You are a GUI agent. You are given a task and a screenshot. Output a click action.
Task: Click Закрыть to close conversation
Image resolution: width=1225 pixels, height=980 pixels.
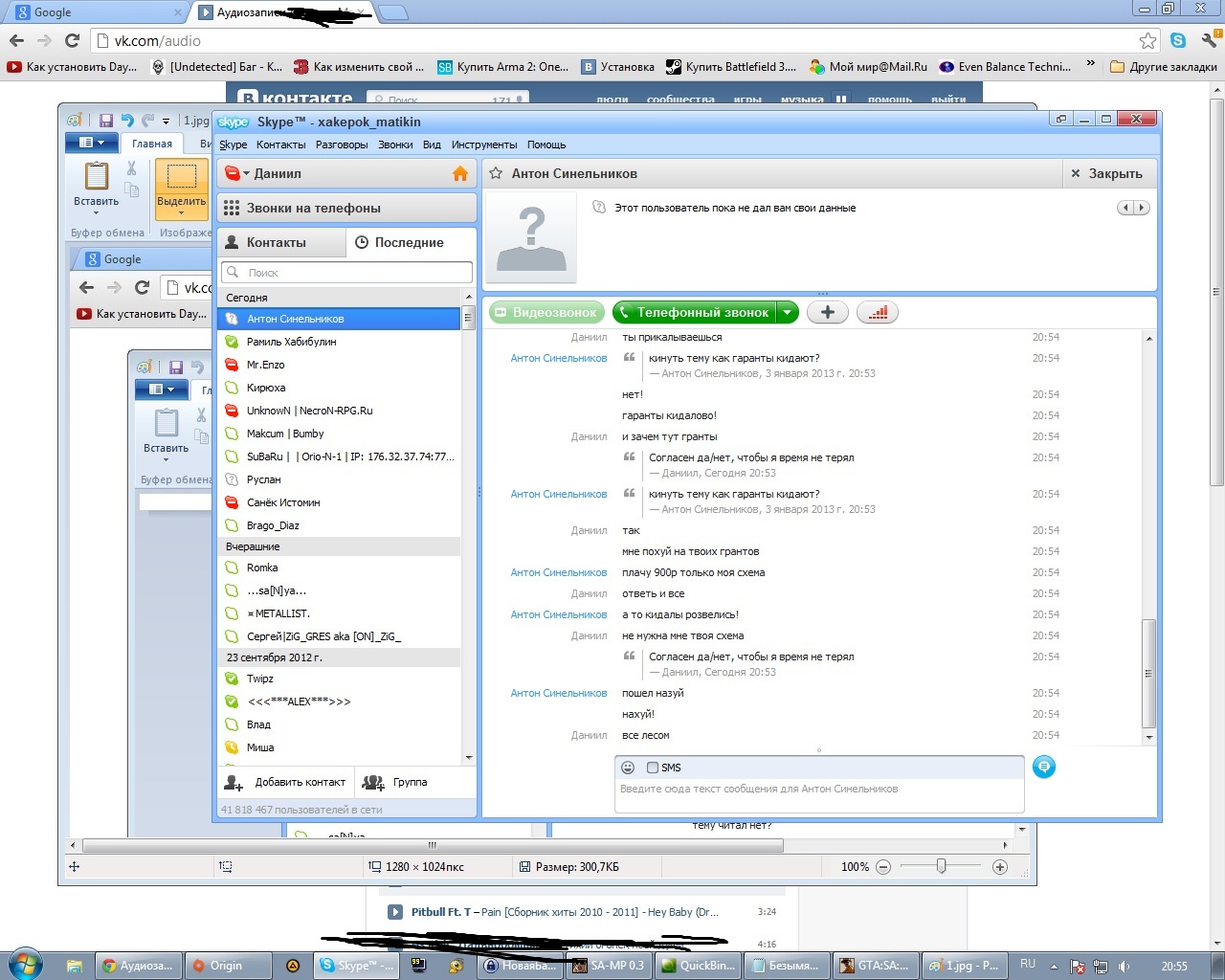pyautogui.click(x=1108, y=173)
